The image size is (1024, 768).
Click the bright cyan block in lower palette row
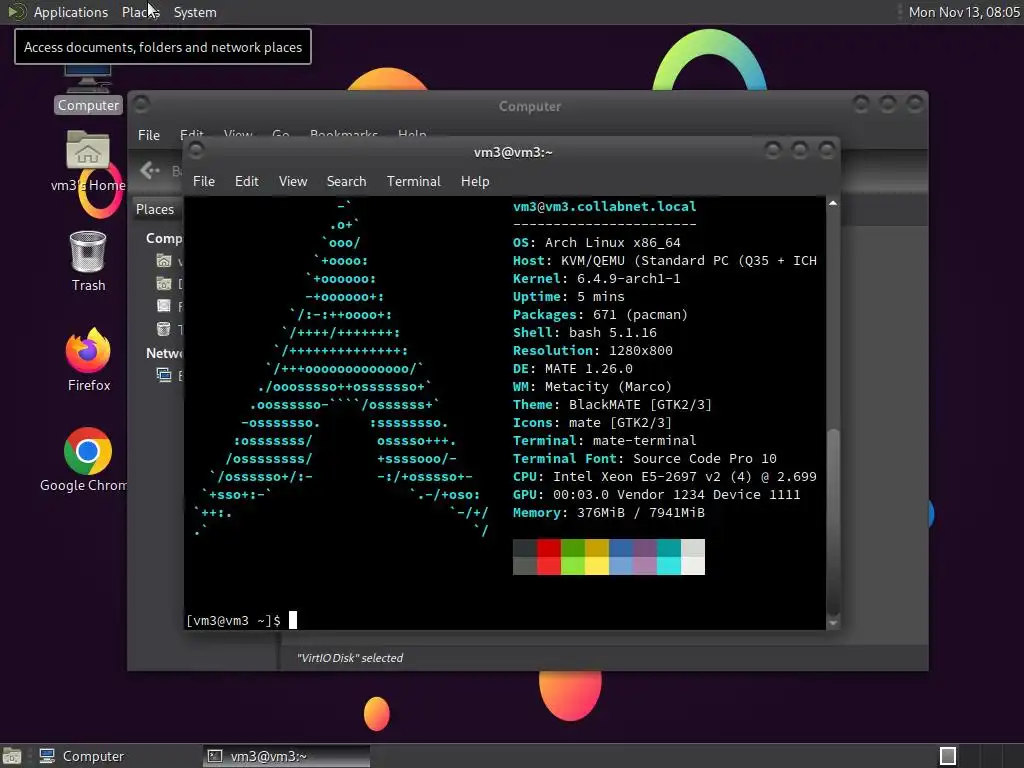[669, 566]
